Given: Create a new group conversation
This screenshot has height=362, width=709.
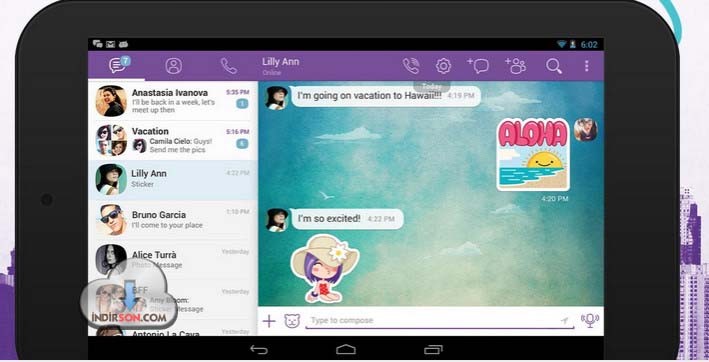Looking at the screenshot, I should click(x=515, y=66).
